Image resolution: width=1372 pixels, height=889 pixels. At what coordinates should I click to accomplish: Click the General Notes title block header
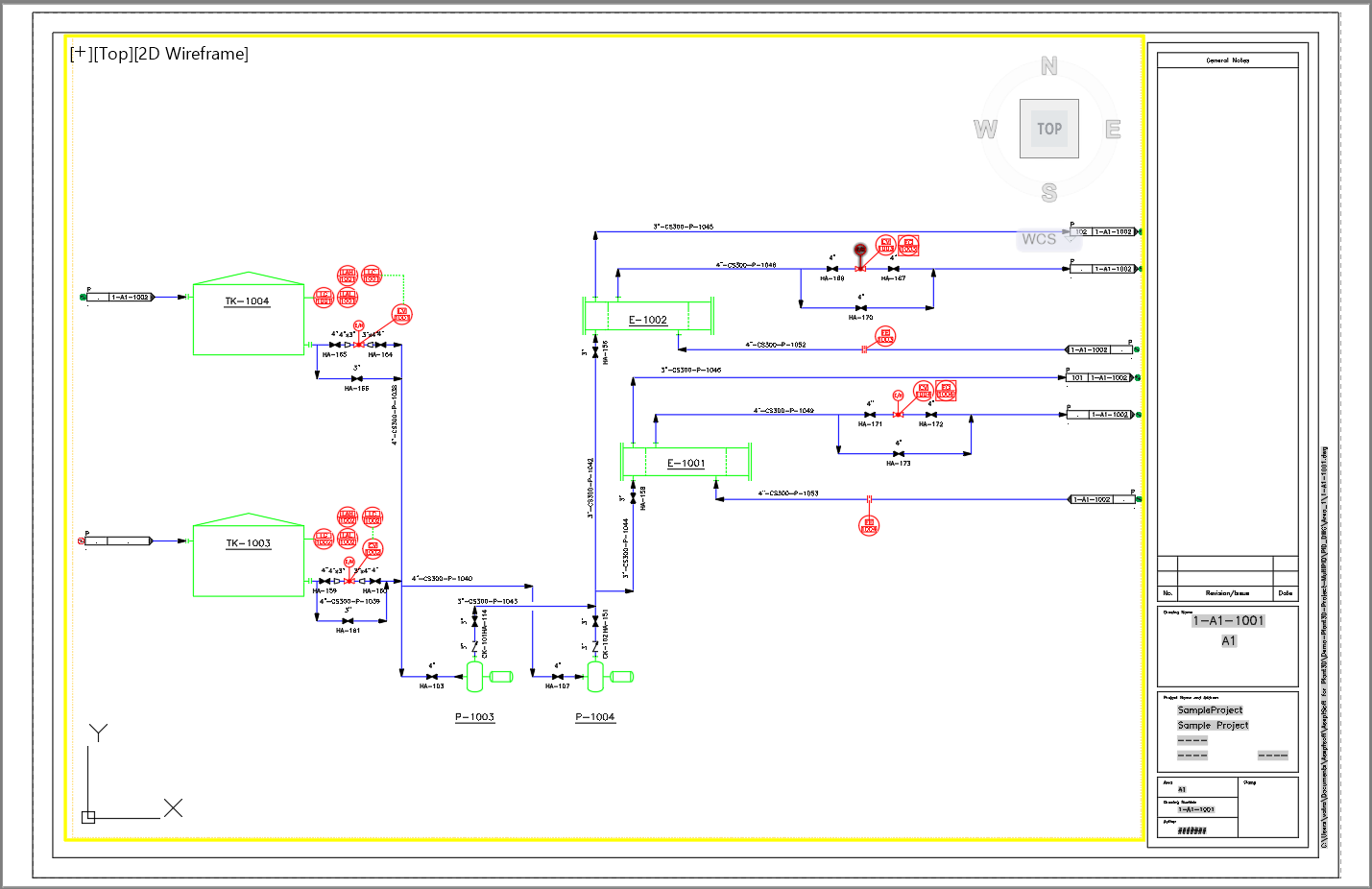[1228, 60]
